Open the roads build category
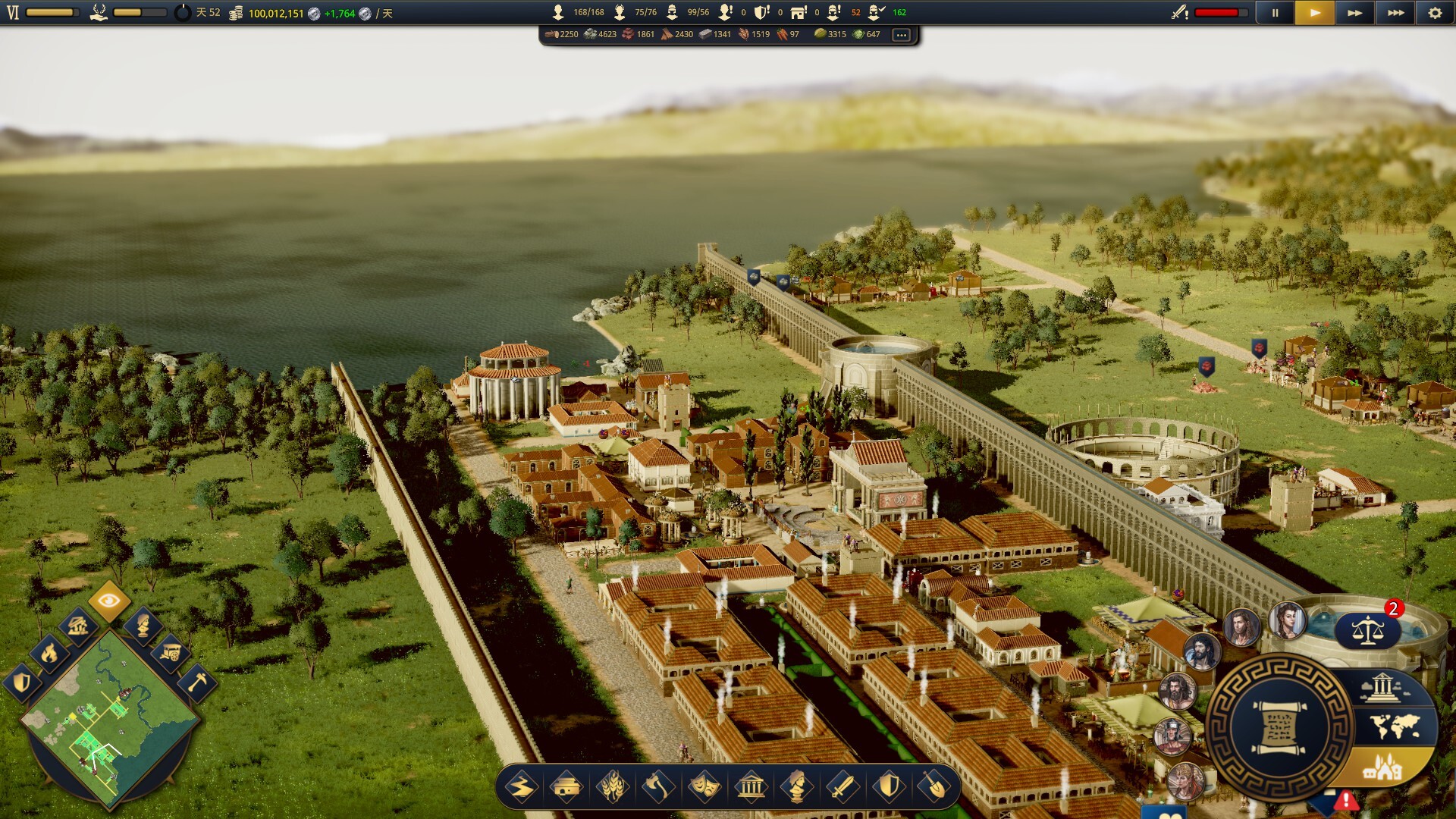1456x819 pixels. pos(521,787)
